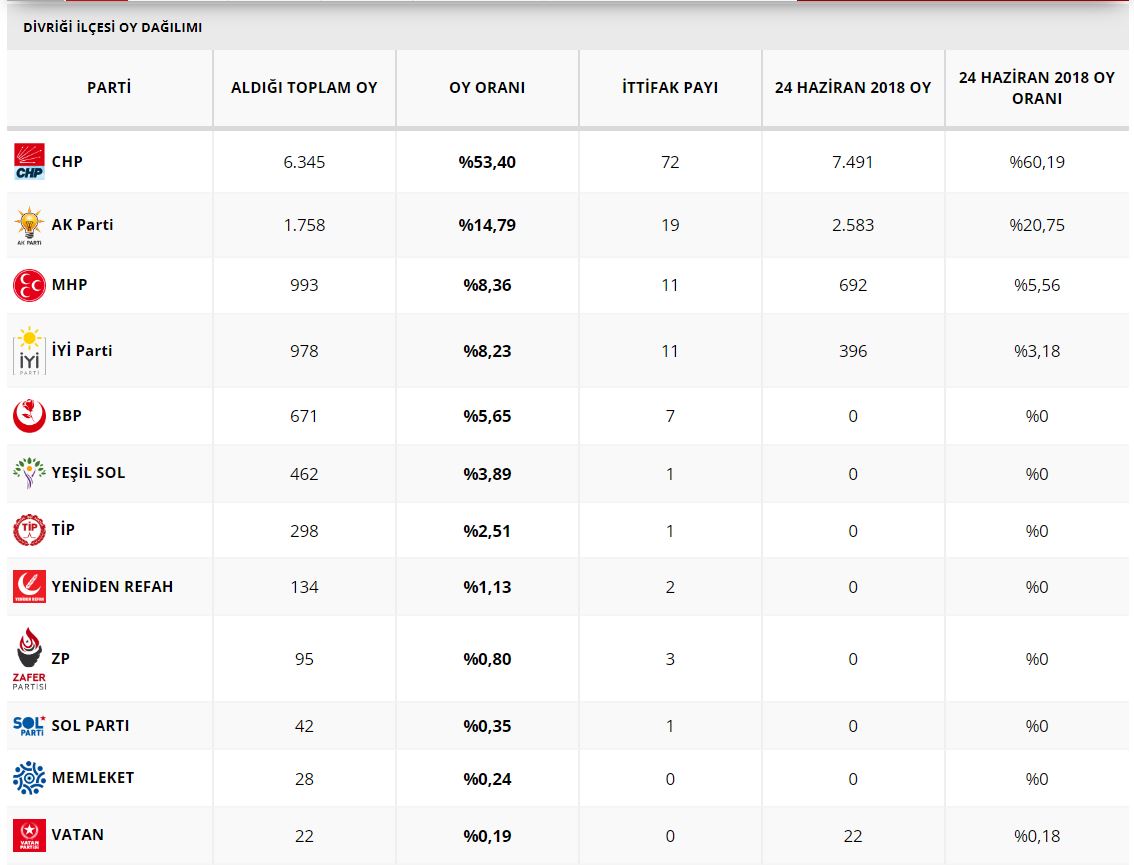This screenshot has width=1134, height=865.
Task: Click the DİVRİĞİ İLÇESİ OY DAĞILIMI title
Action: (x=112, y=28)
